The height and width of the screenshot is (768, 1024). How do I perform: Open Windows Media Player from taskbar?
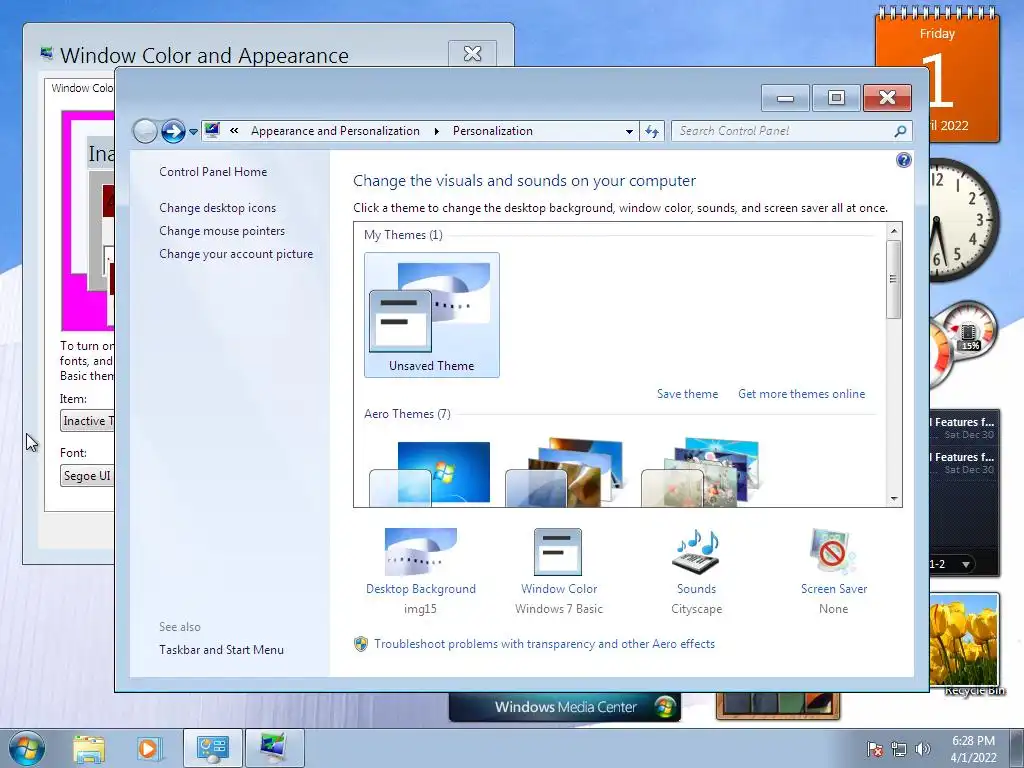pos(150,748)
